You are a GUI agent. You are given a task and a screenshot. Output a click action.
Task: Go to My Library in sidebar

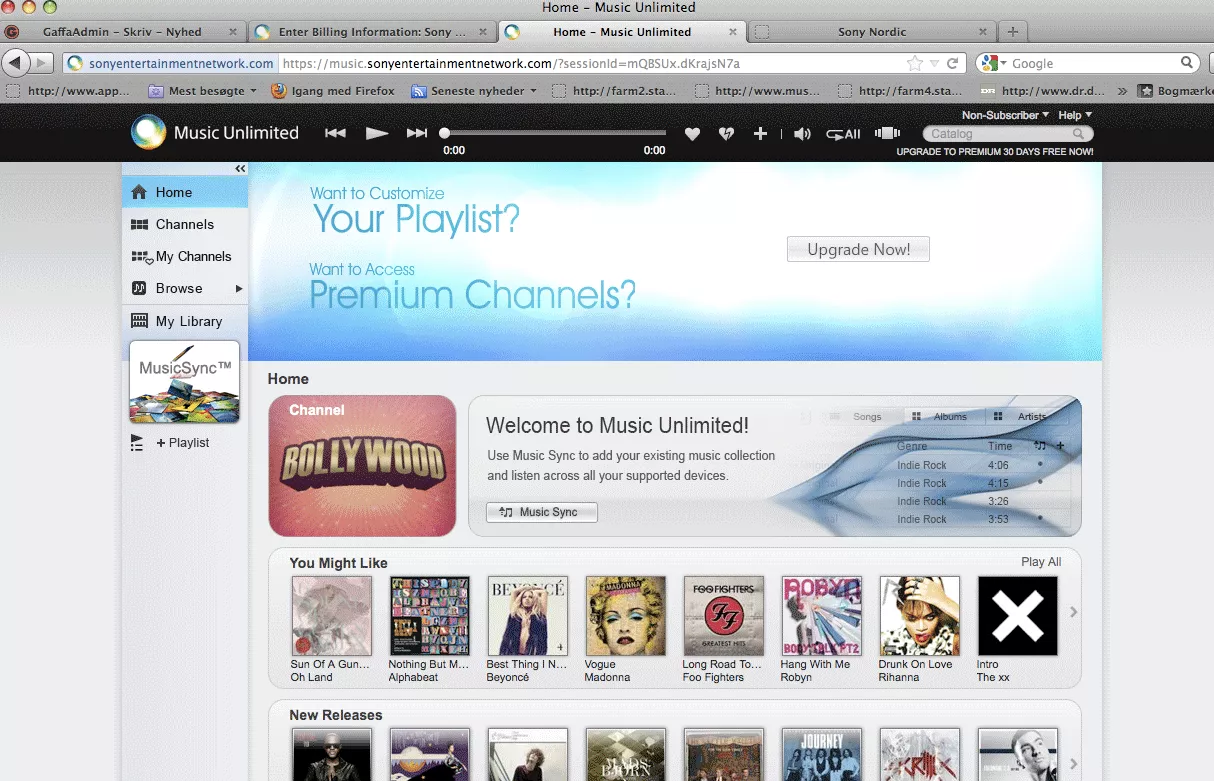click(x=188, y=321)
